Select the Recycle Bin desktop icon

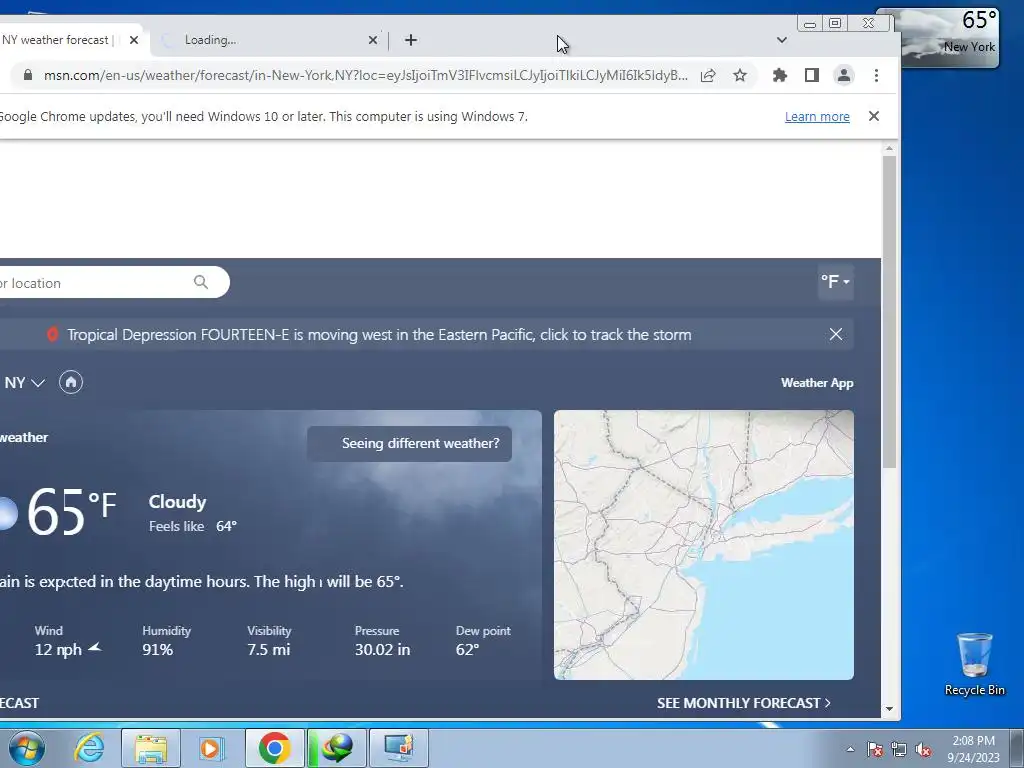[x=974, y=664]
